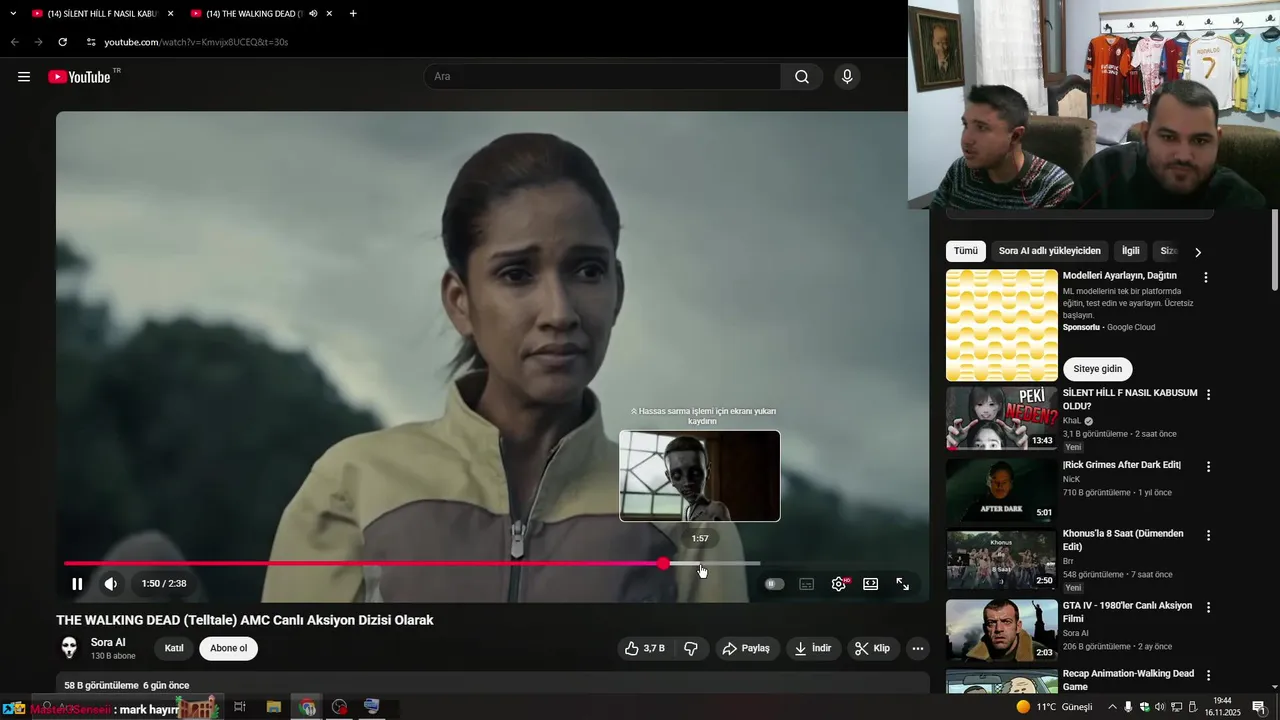The height and width of the screenshot is (720, 1280).
Task: Click the youtube.com URL address bar
Action: click(x=196, y=42)
